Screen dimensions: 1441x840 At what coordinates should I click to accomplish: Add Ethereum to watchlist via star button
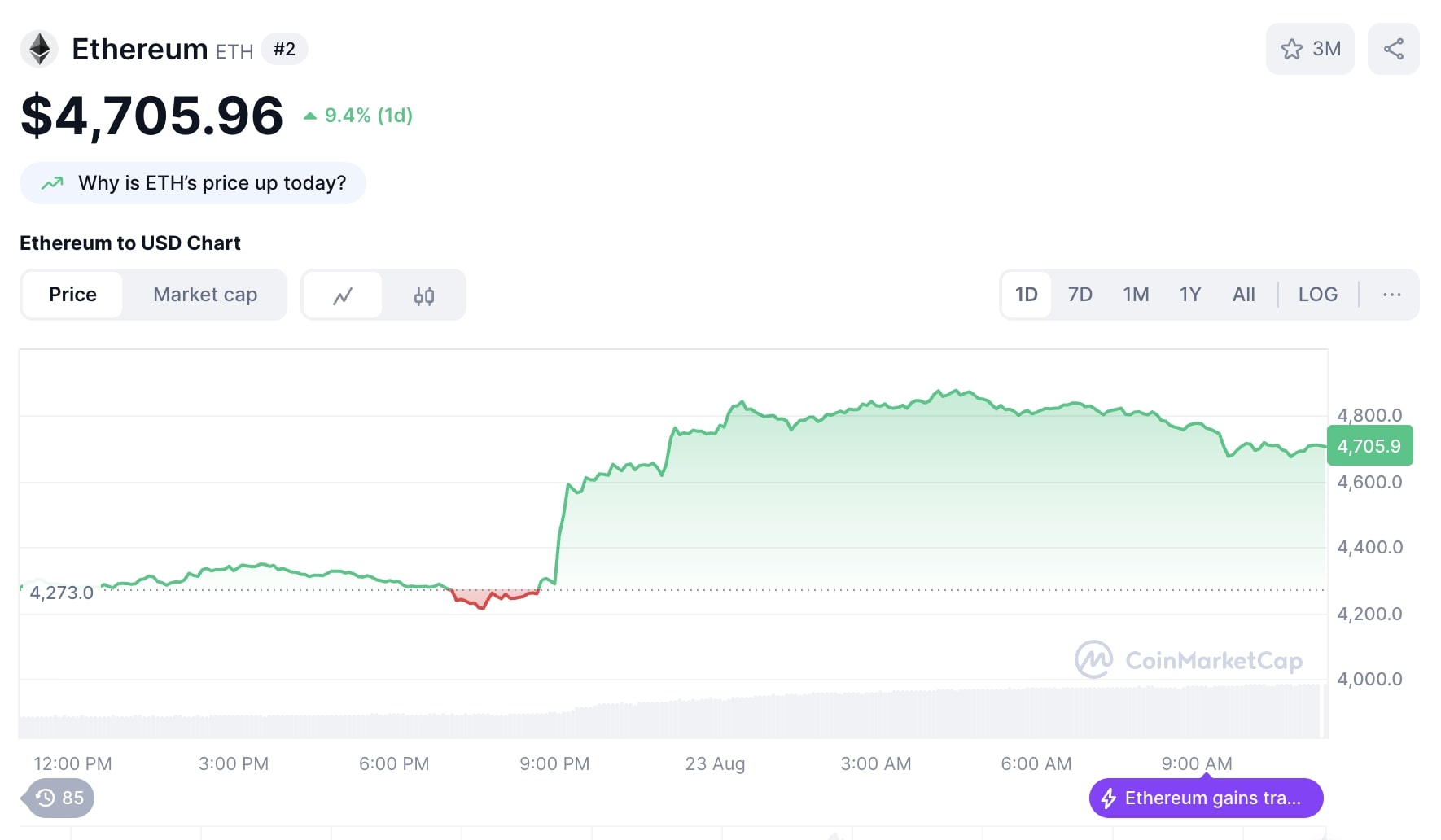coord(1310,49)
